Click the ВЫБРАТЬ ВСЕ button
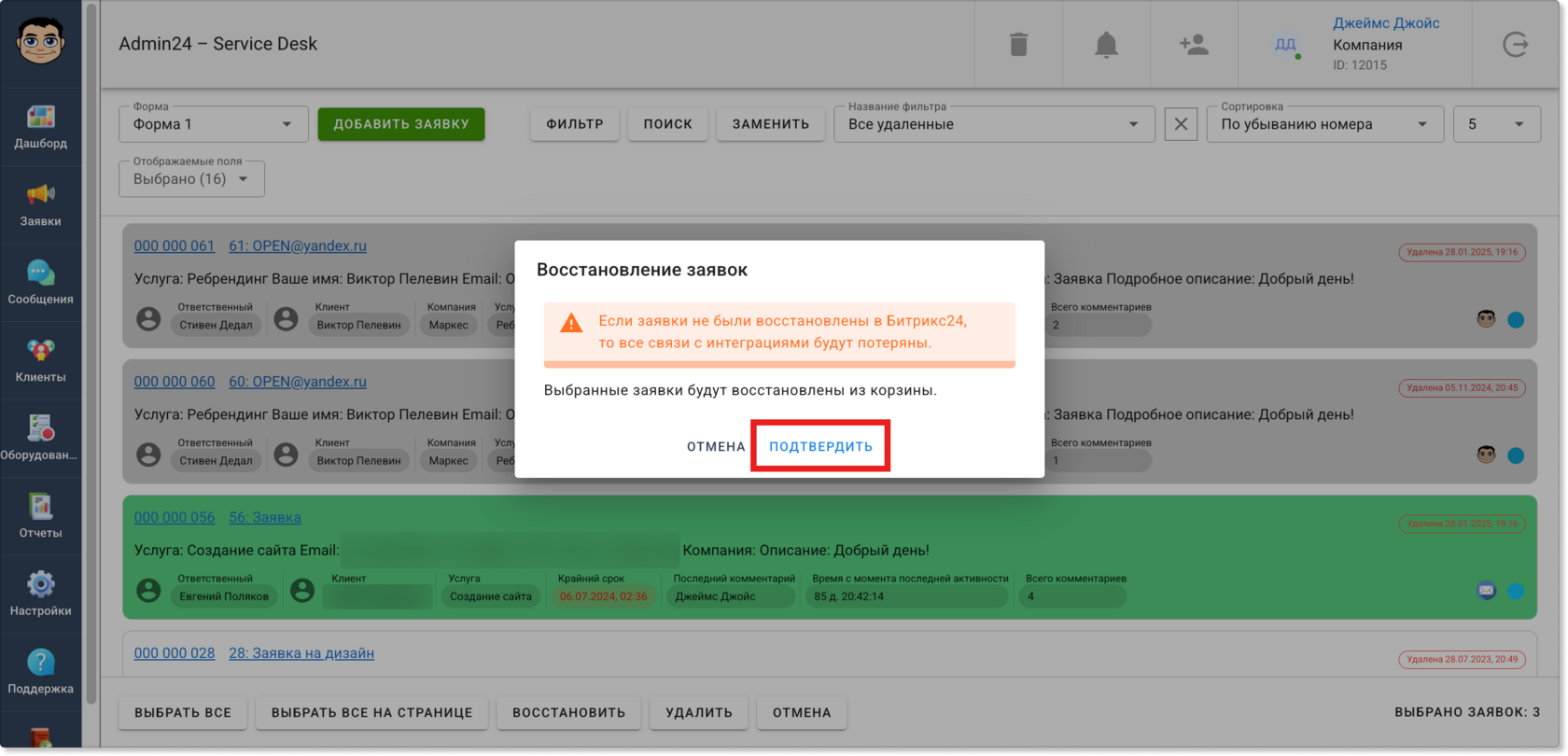Image resolution: width=1568 pixels, height=756 pixels. point(183,712)
